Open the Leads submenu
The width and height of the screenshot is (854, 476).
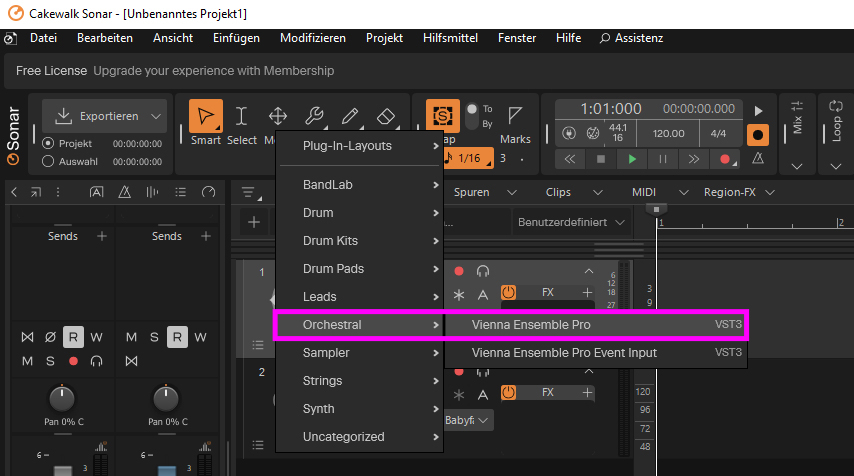pyautogui.click(x=359, y=297)
